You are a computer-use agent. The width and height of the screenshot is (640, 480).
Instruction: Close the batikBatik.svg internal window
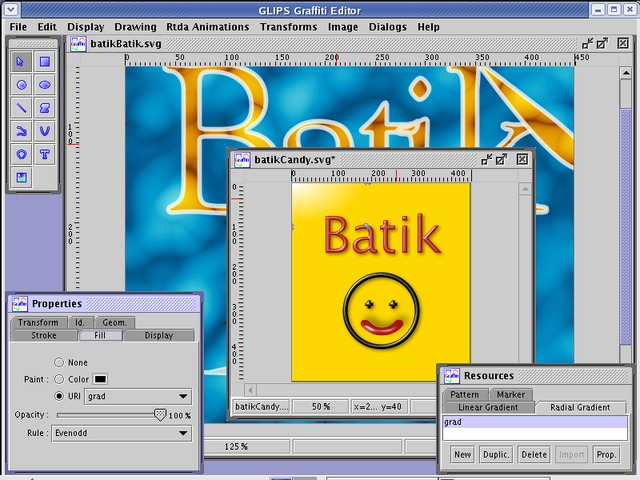(x=623, y=43)
